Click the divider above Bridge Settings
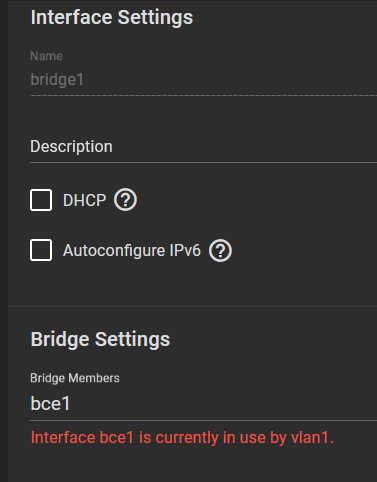377x482 pixels. (x=192, y=306)
